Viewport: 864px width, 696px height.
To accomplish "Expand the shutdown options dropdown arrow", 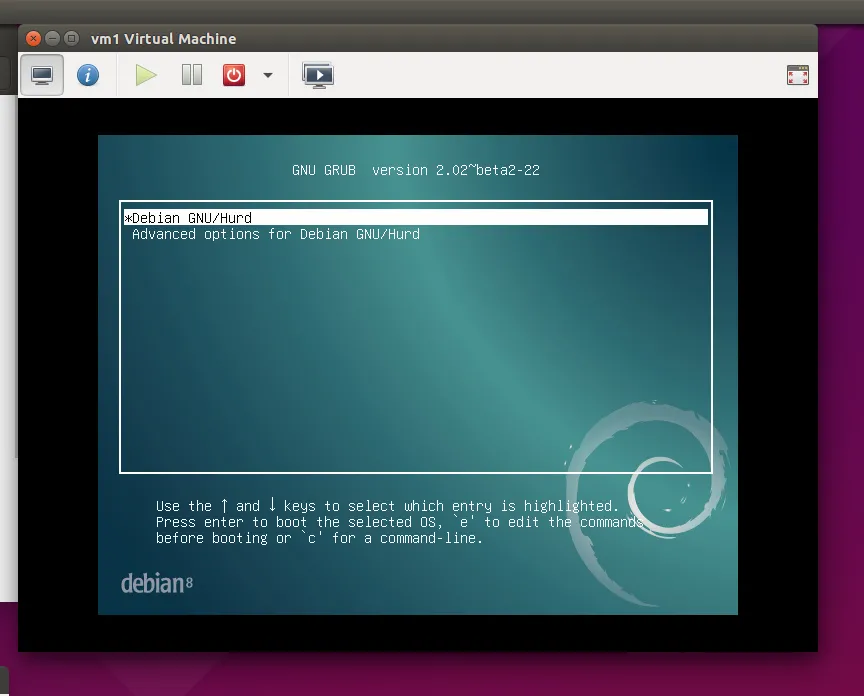I will [267, 75].
